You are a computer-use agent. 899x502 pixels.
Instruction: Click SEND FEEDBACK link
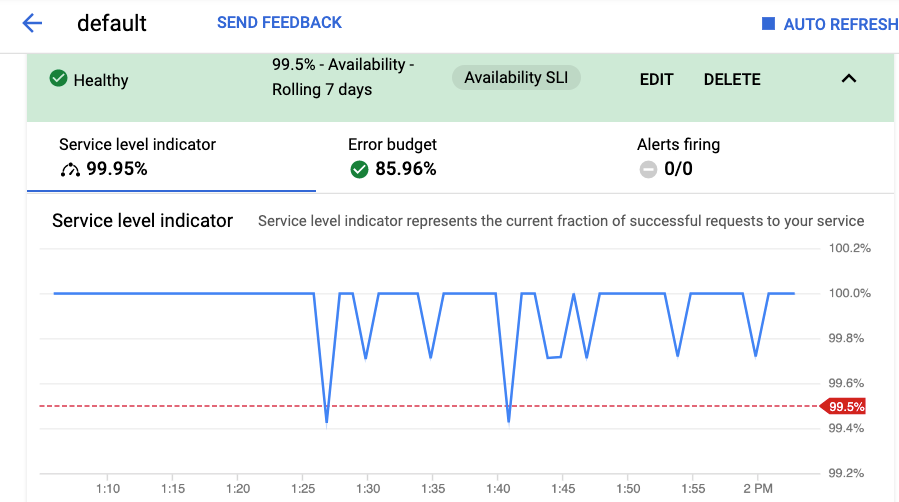(x=279, y=22)
